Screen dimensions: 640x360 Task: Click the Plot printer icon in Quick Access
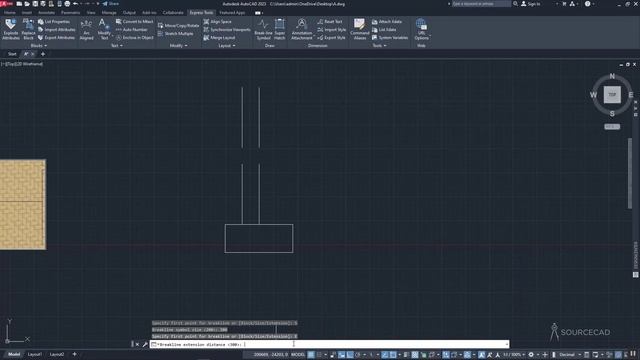click(67, 4)
